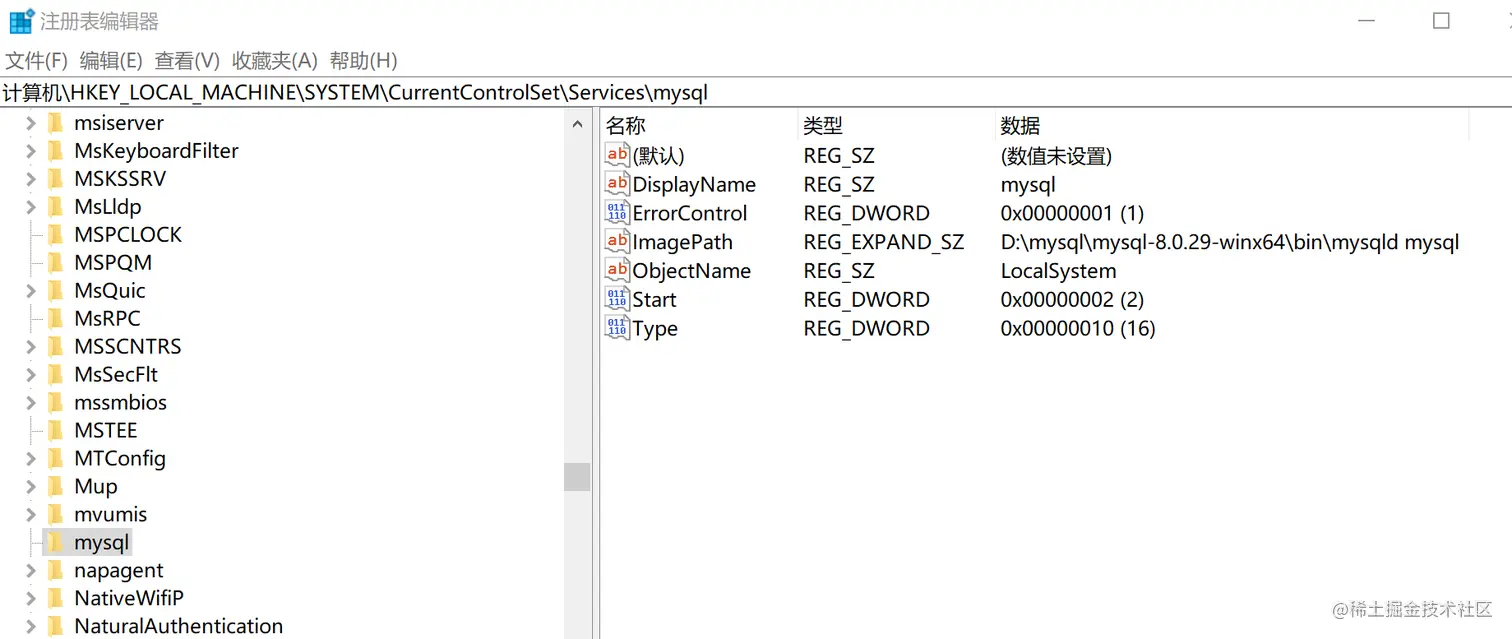Expand the MsSecFlt tree node
The image size is (1512, 639).
[30, 375]
